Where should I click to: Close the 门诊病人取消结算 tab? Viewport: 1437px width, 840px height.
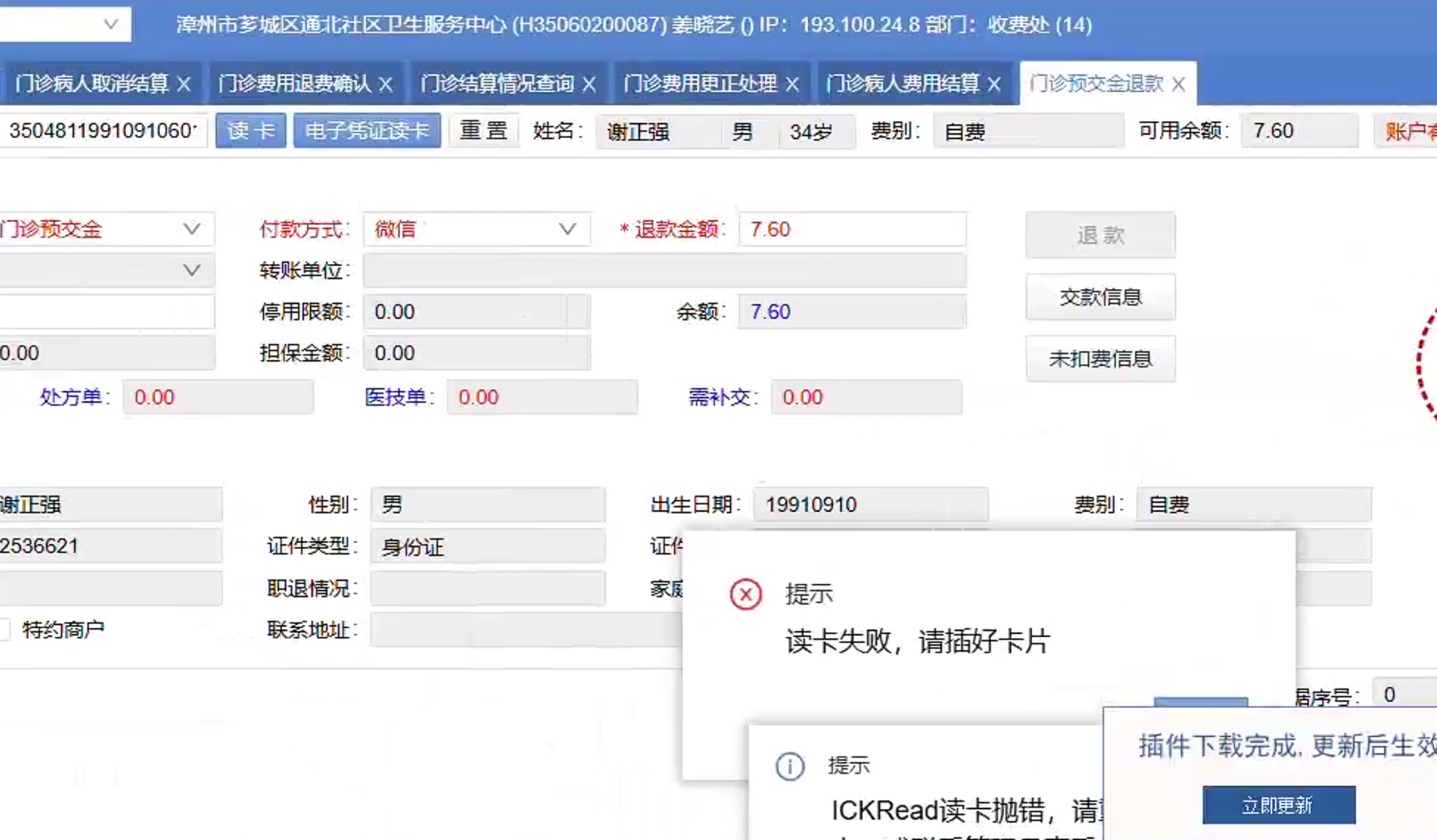[184, 84]
